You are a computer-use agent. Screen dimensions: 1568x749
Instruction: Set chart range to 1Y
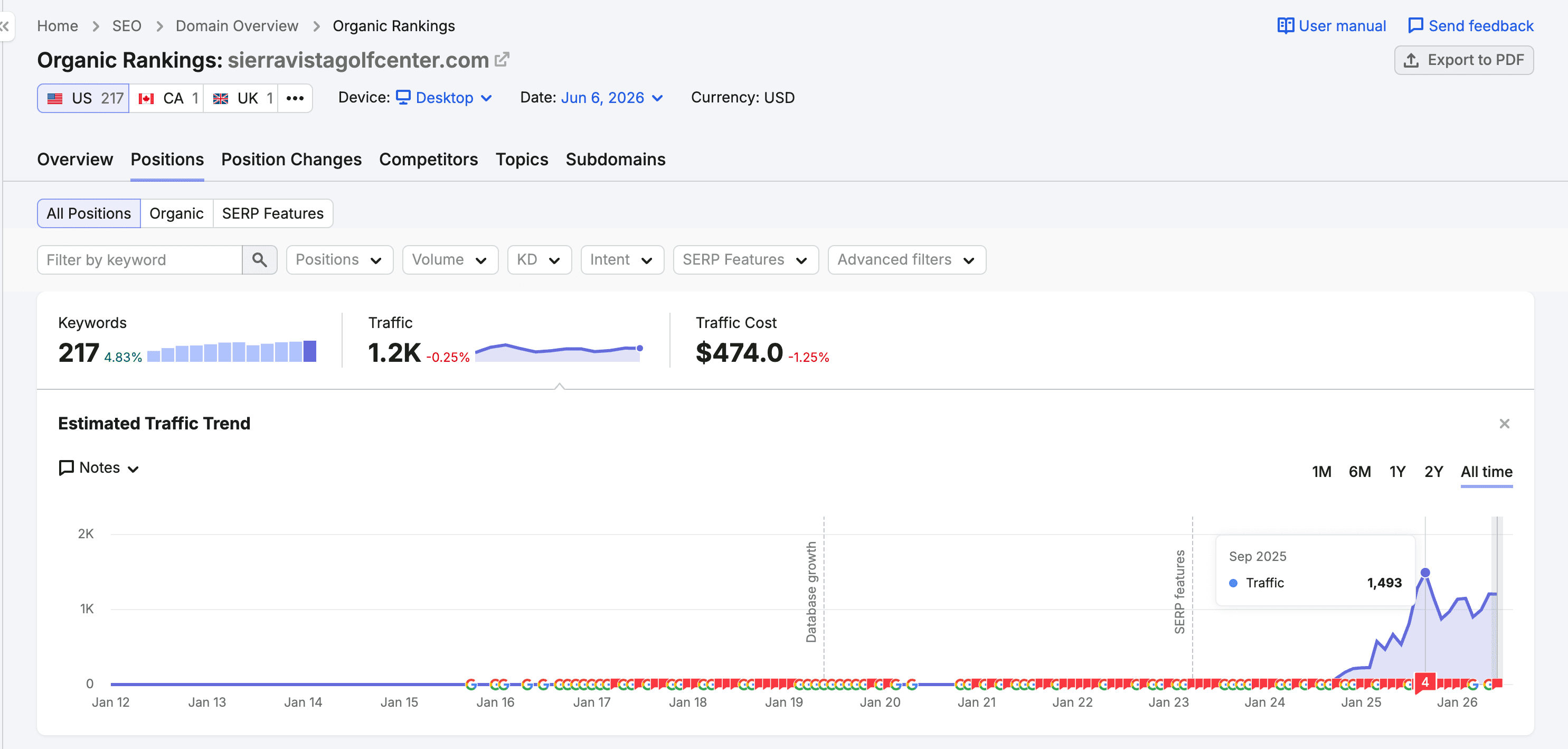coord(1397,472)
